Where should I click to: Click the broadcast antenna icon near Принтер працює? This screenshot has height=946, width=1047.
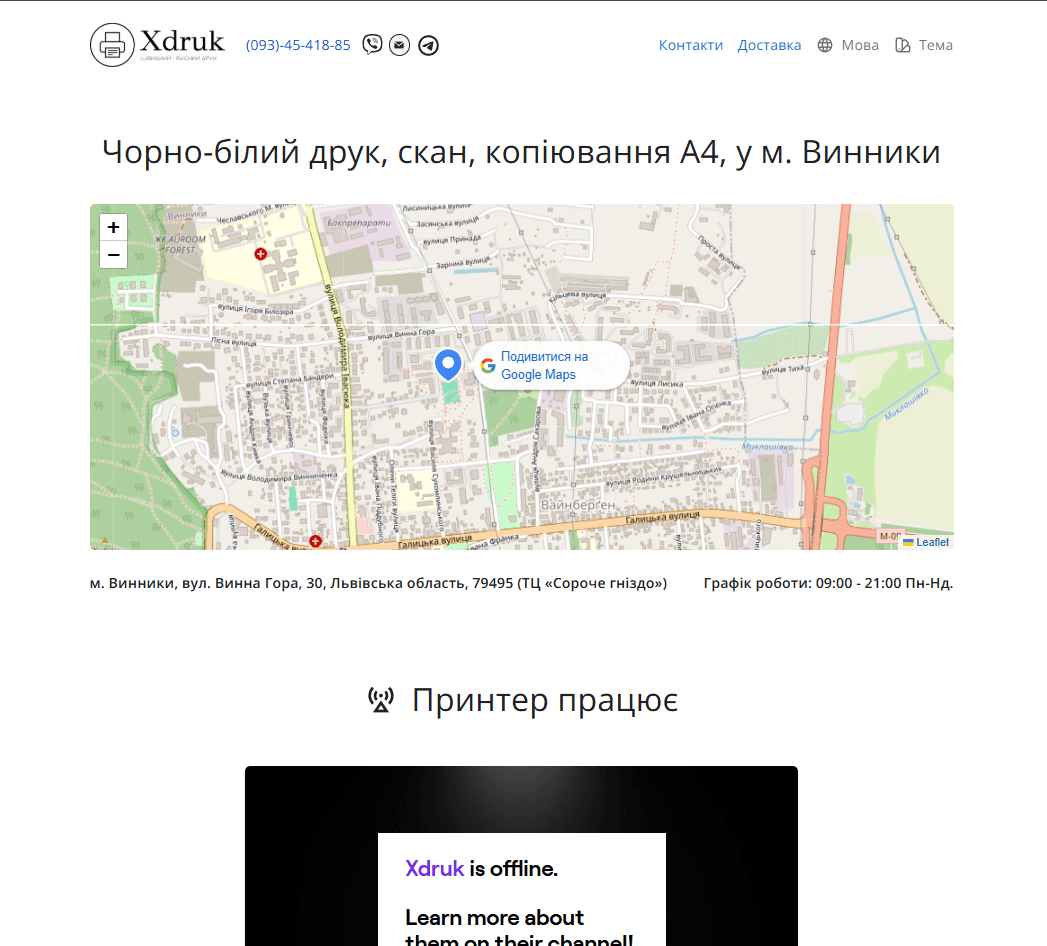coord(381,700)
